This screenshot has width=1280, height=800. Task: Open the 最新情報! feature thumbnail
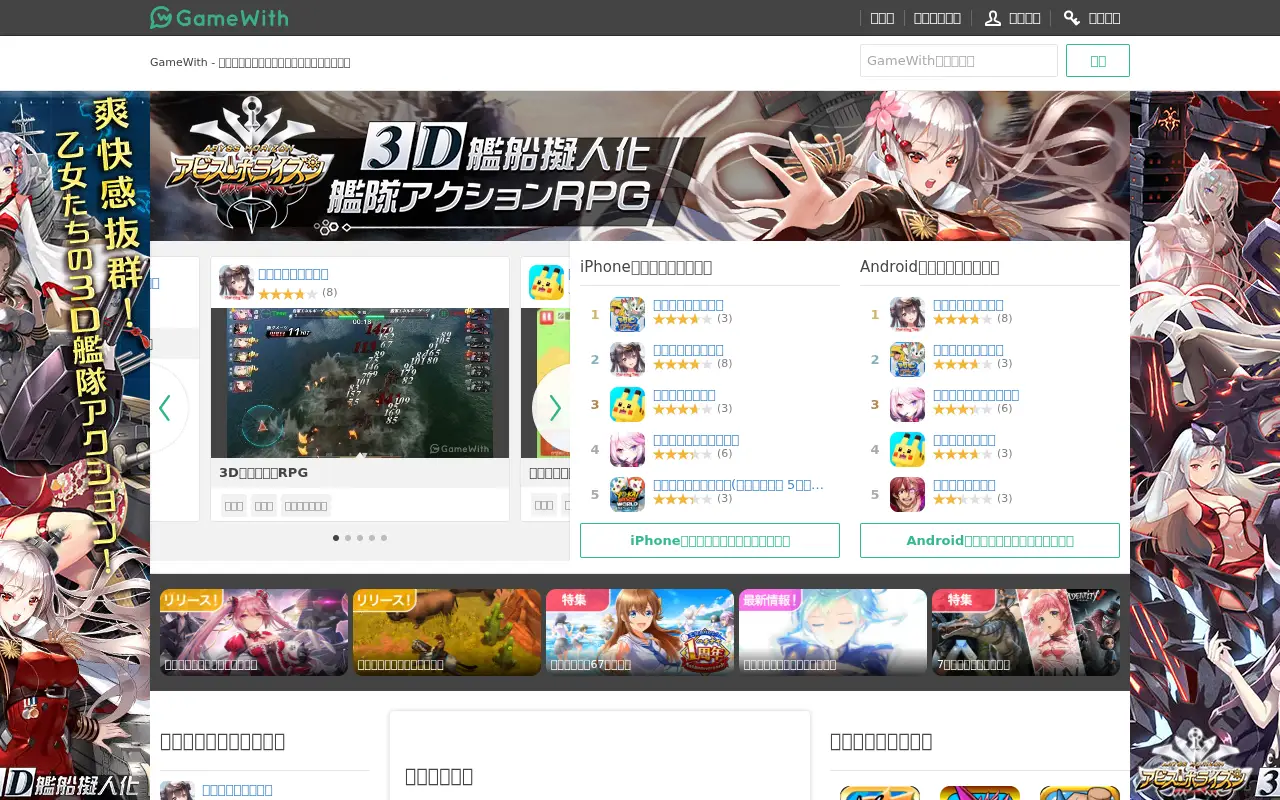click(833, 632)
